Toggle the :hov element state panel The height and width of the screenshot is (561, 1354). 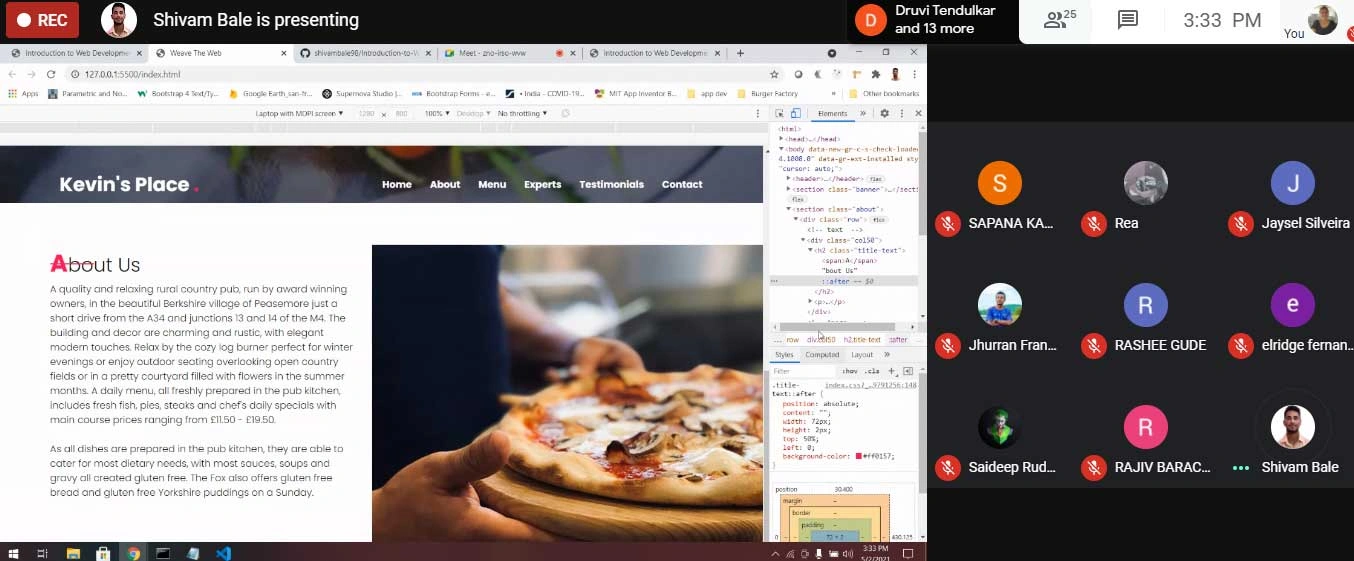tap(849, 371)
